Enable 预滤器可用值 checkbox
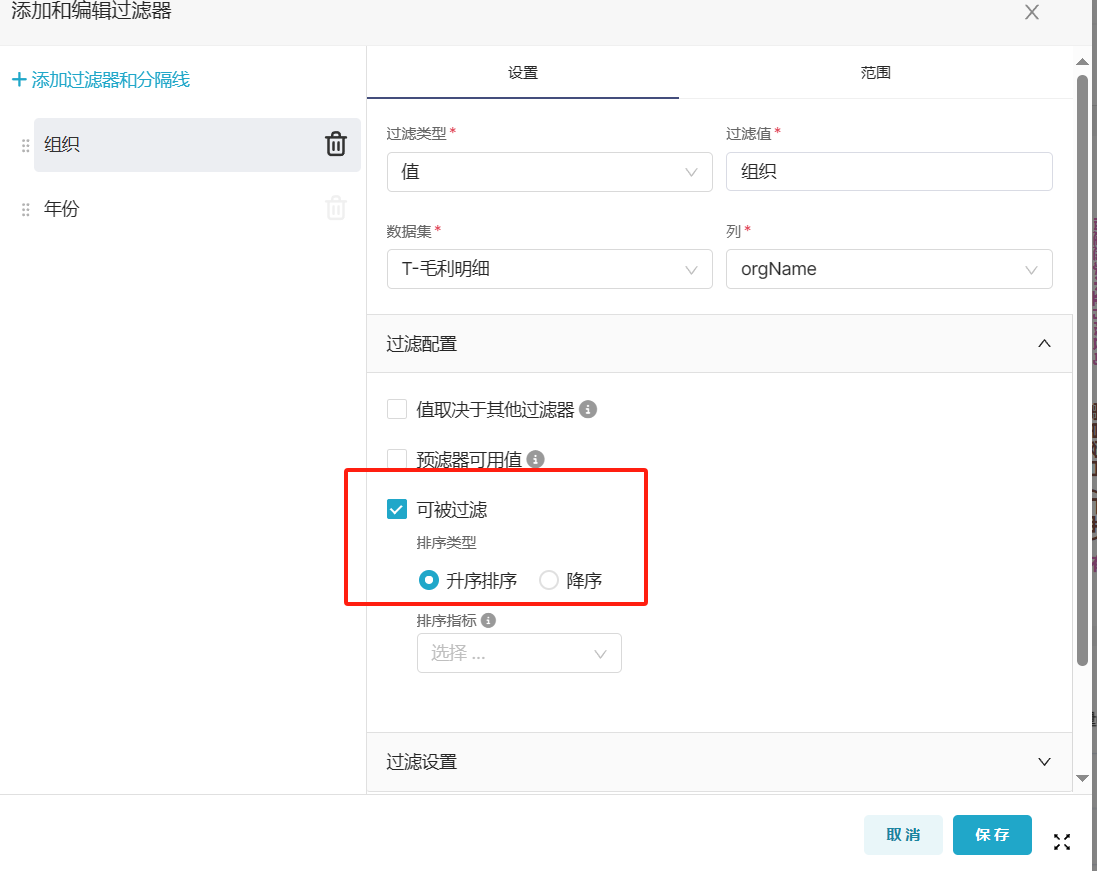This screenshot has height=871, width=1097. [x=397, y=458]
